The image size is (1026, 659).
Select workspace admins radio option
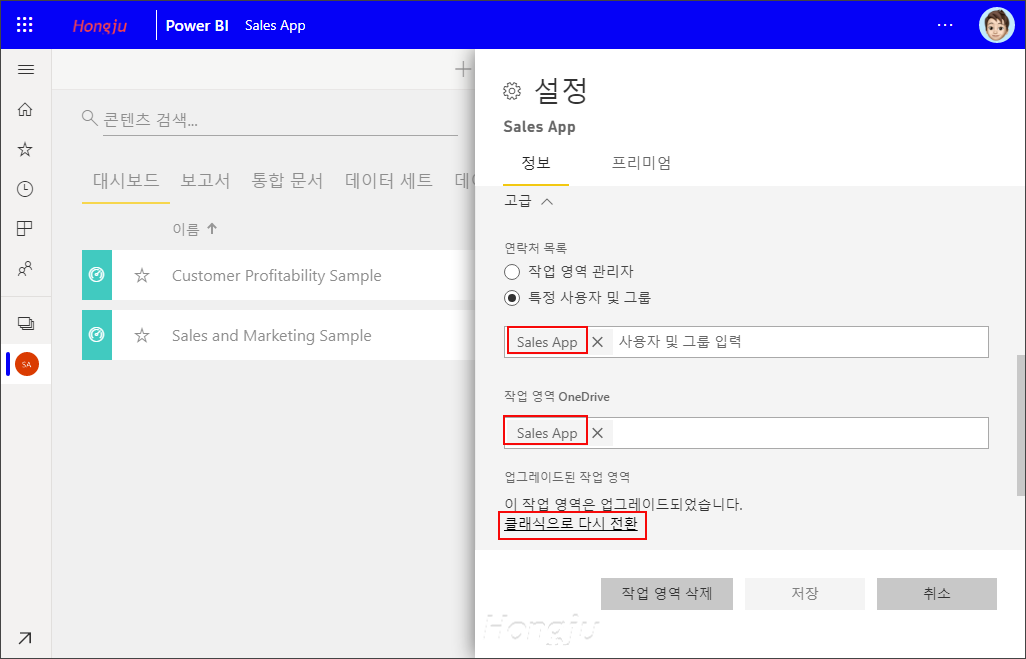coord(512,272)
